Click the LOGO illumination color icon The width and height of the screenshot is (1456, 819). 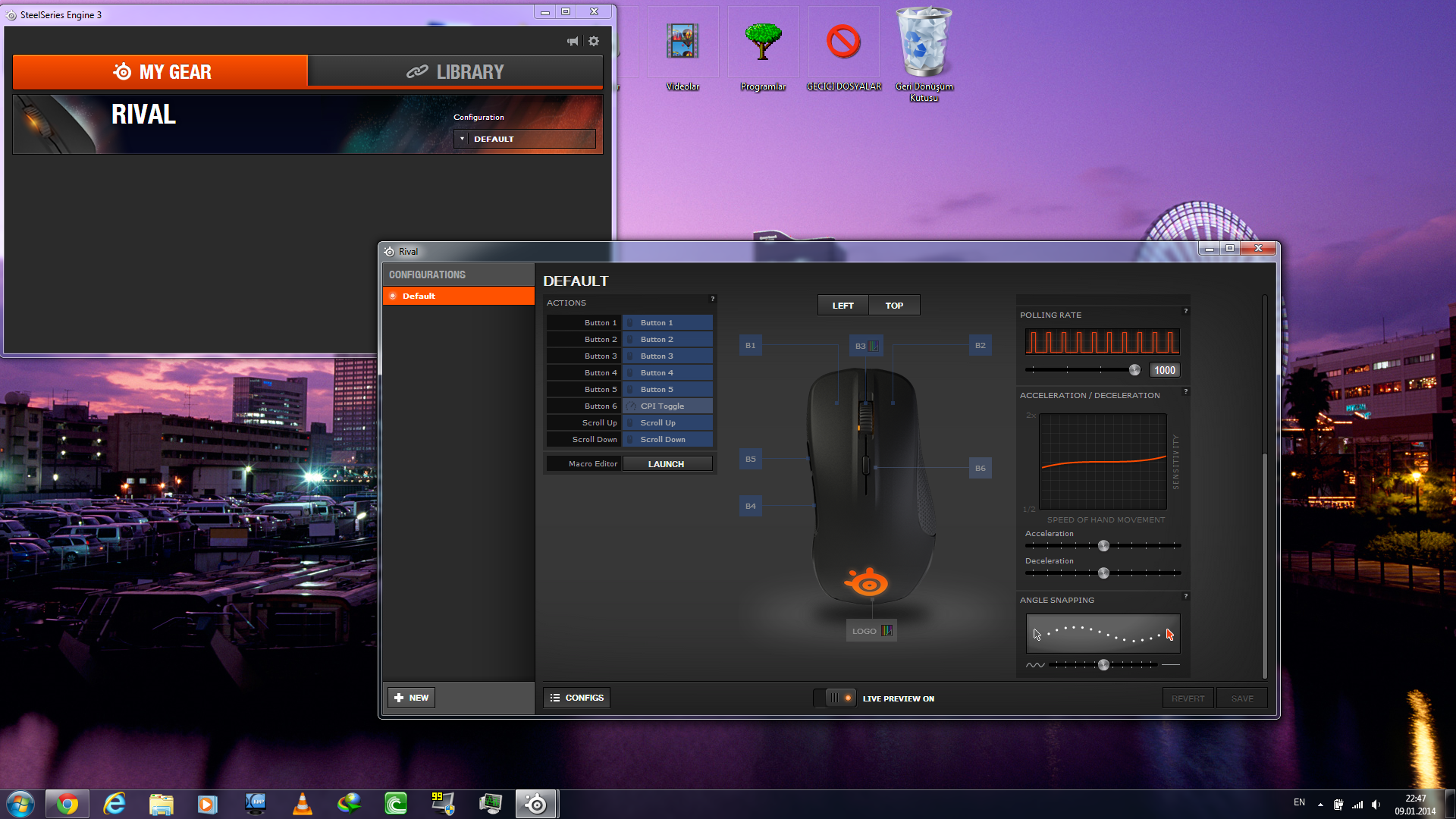pyautogui.click(x=886, y=631)
